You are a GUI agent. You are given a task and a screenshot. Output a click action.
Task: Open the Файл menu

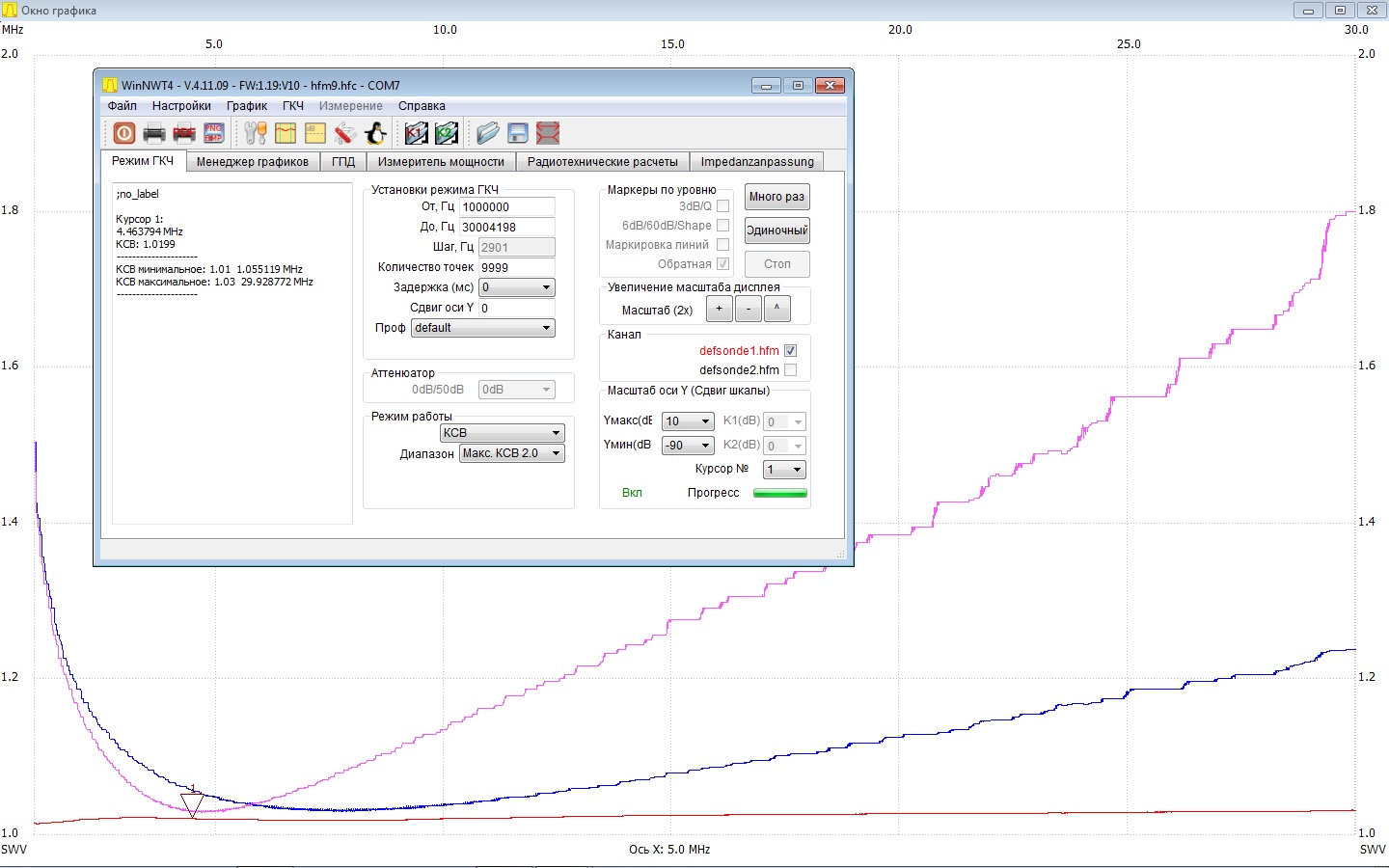pyautogui.click(x=123, y=106)
